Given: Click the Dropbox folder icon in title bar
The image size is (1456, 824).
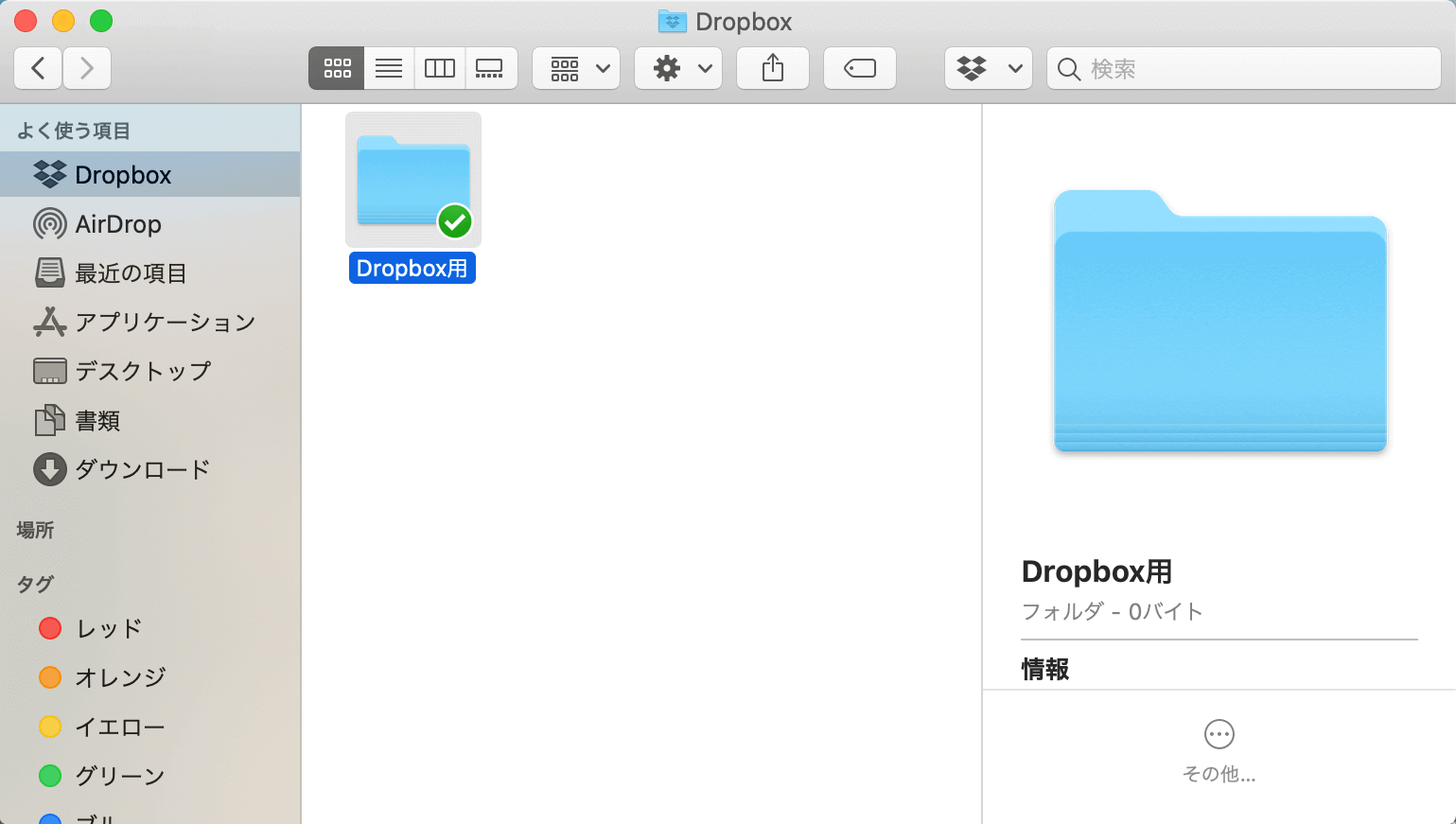Looking at the screenshot, I should pyautogui.click(x=672, y=21).
